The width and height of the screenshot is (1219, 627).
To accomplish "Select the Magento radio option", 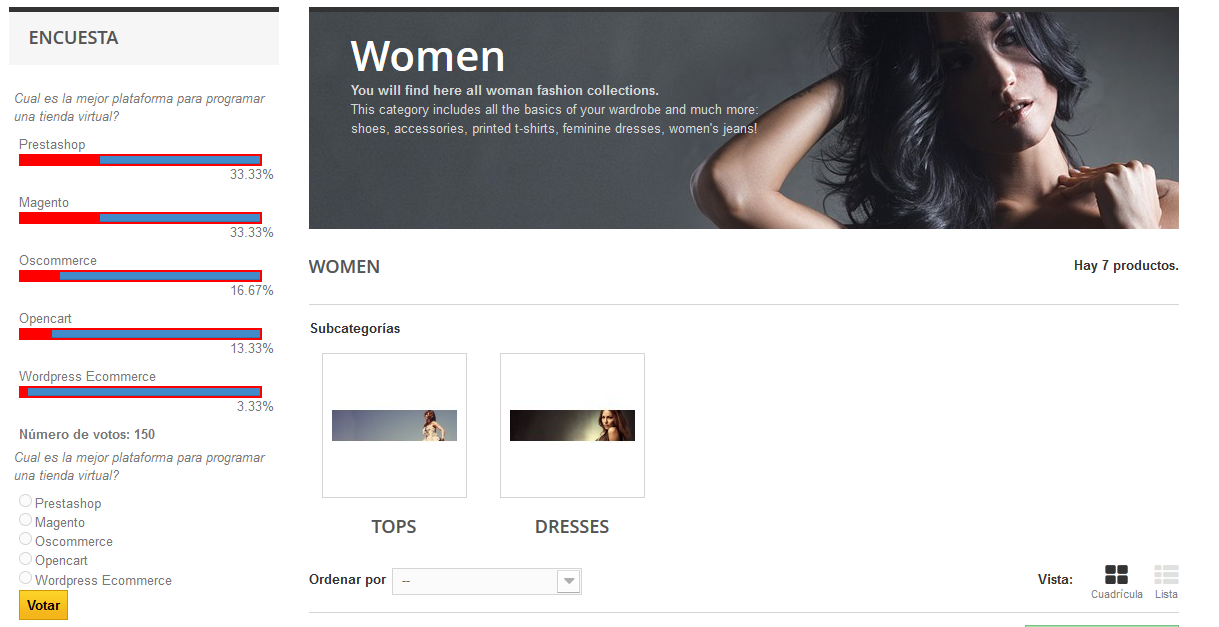I will [26, 520].
